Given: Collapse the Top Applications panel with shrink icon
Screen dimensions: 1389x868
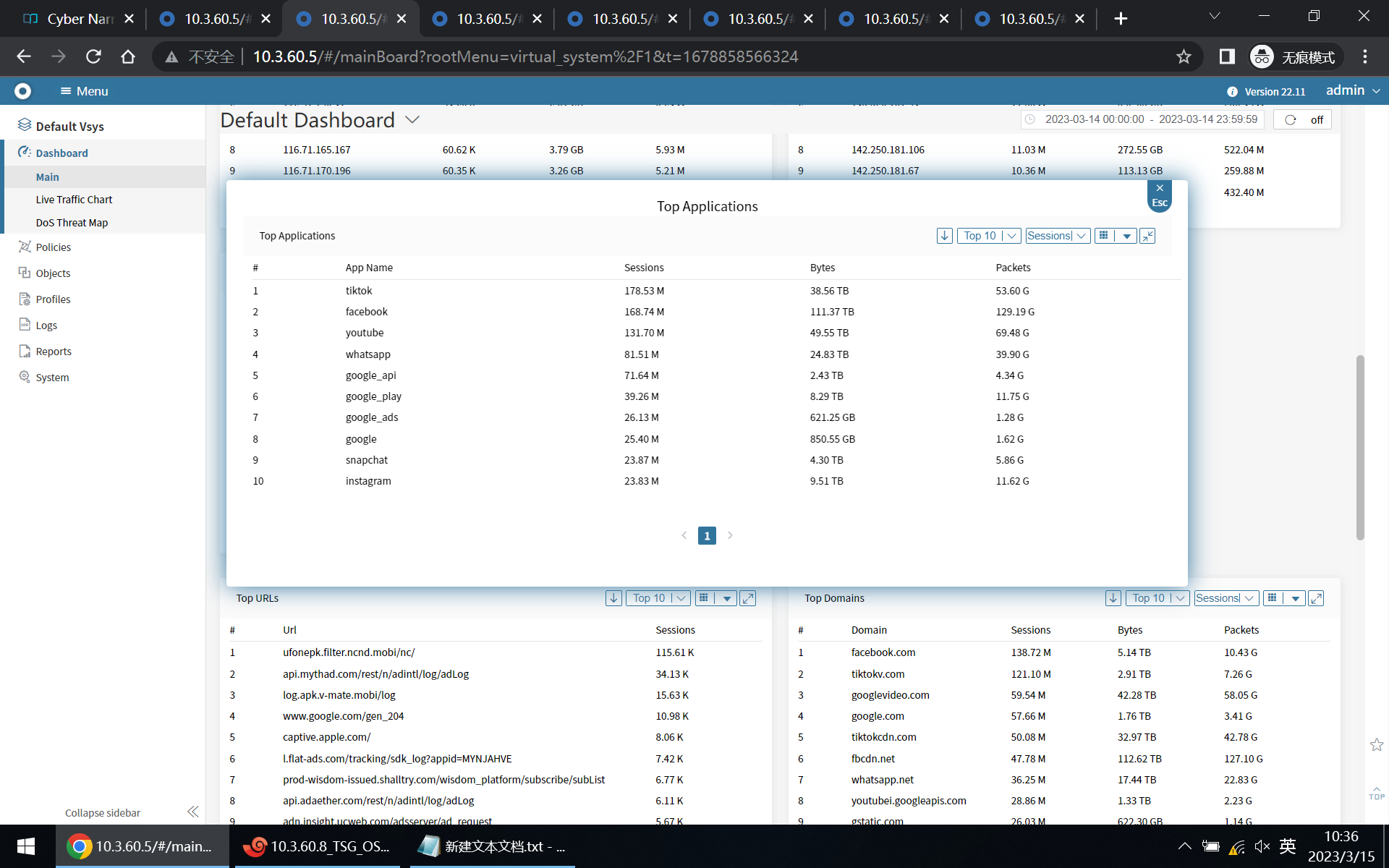Looking at the screenshot, I should tap(1147, 236).
